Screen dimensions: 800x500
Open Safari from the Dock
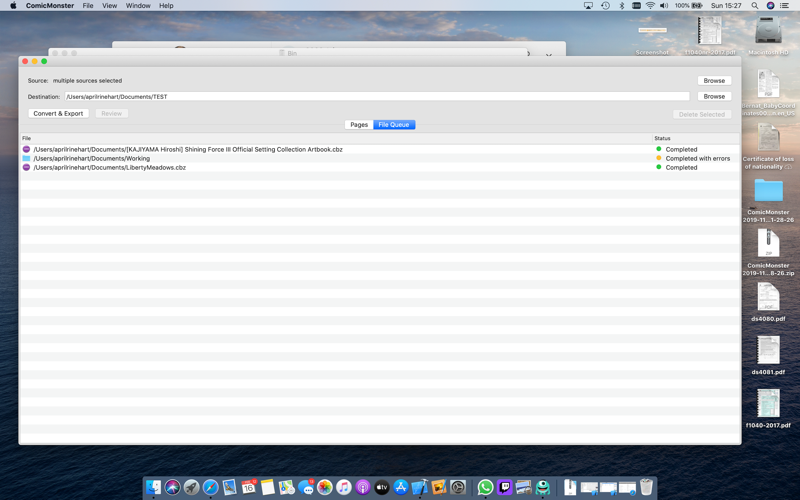pos(210,487)
